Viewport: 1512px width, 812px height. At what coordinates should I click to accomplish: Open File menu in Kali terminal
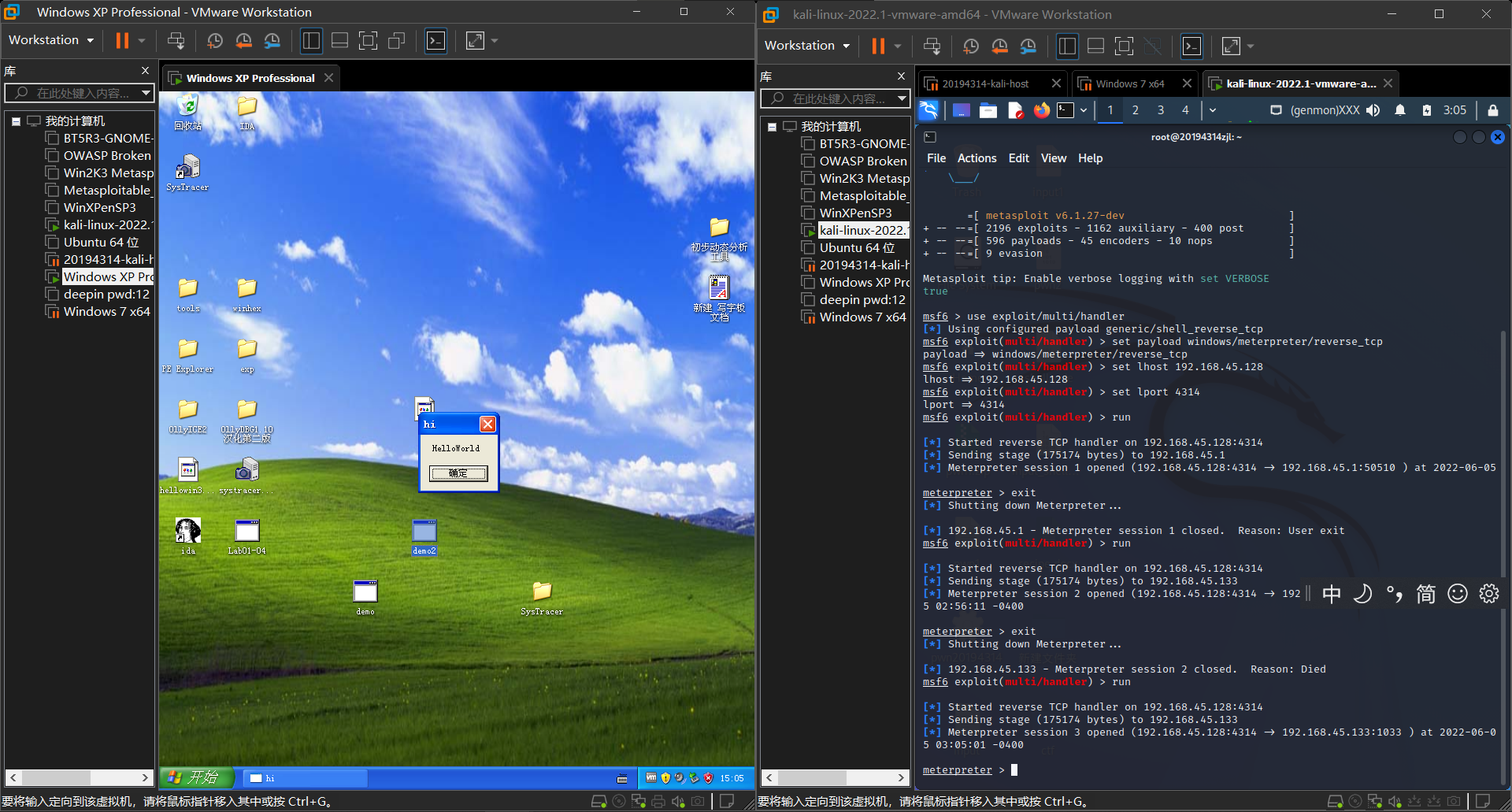coord(936,158)
